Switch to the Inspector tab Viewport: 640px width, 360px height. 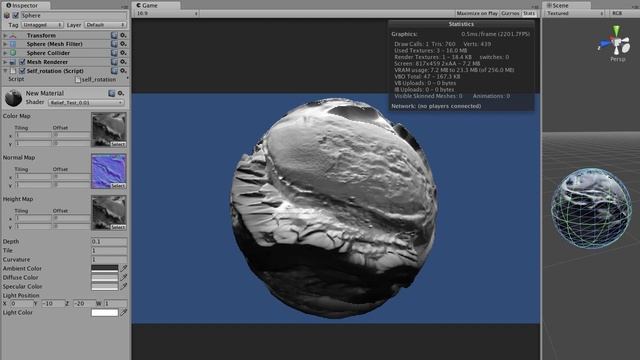pos(25,5)
